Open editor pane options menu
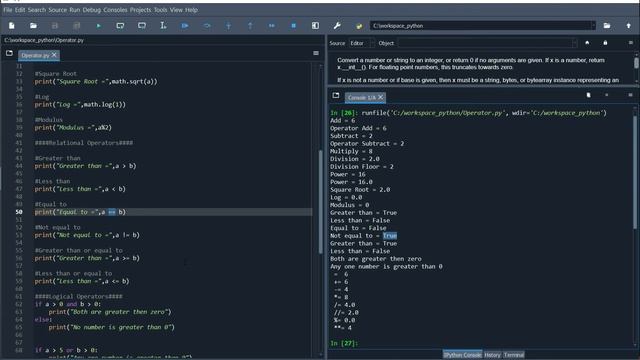 316,53
